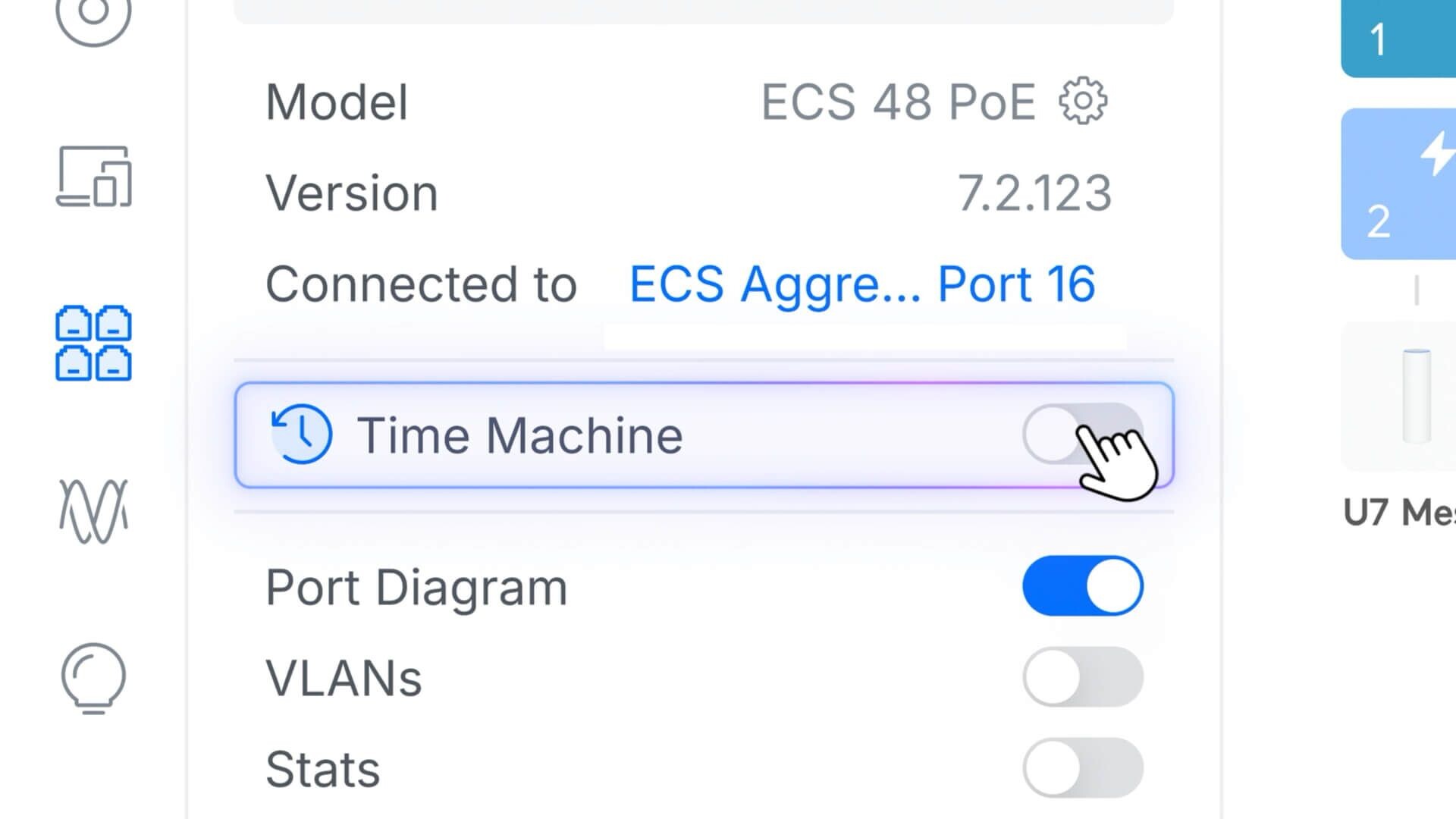This screenshot has width=1456, height=819.
Task: Click the Time Machine clock icon
Action: pyautogui.click(x=302, y=435)
